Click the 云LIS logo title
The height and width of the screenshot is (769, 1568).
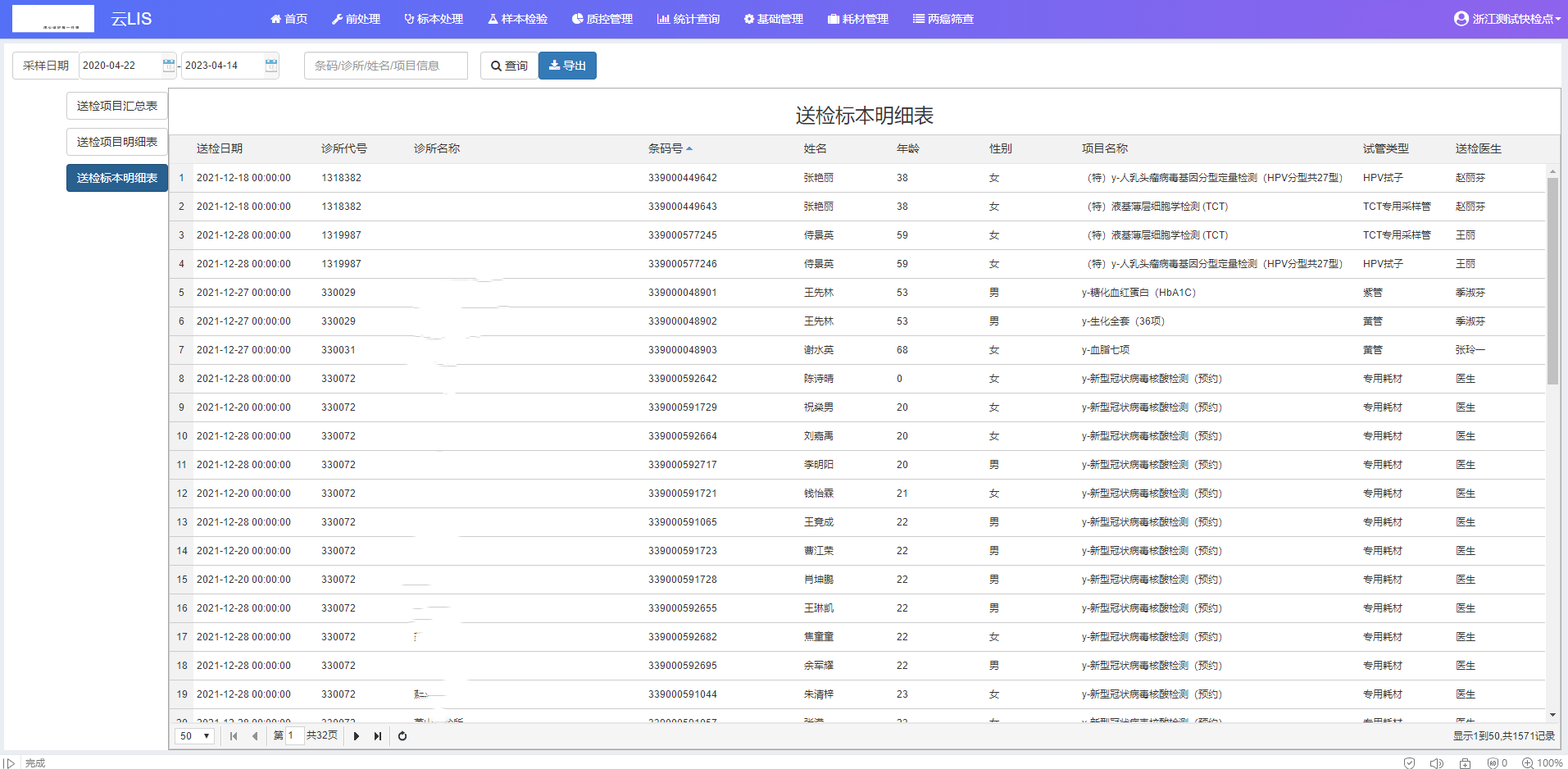[x=131, y=19]
